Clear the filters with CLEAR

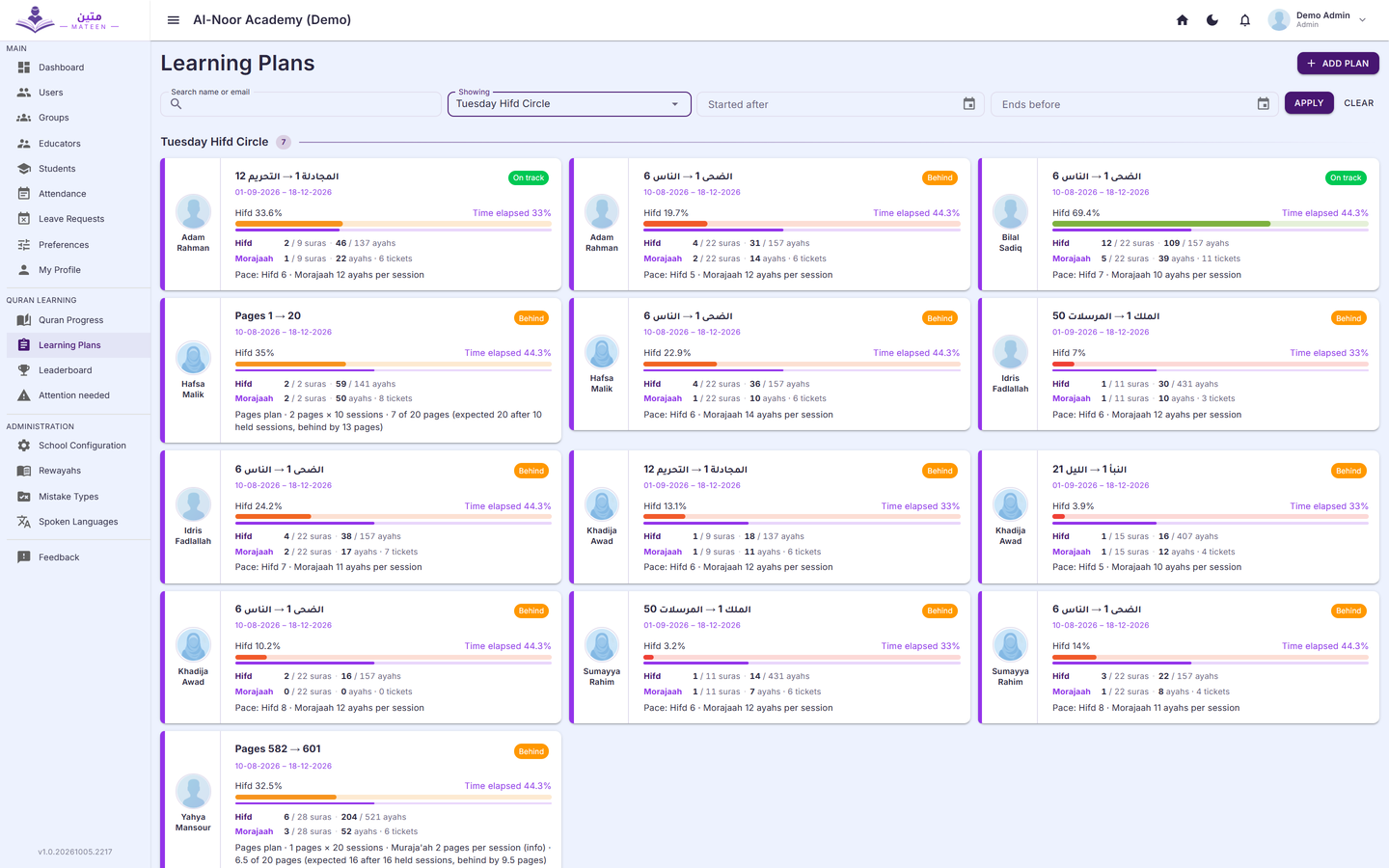1359,103
